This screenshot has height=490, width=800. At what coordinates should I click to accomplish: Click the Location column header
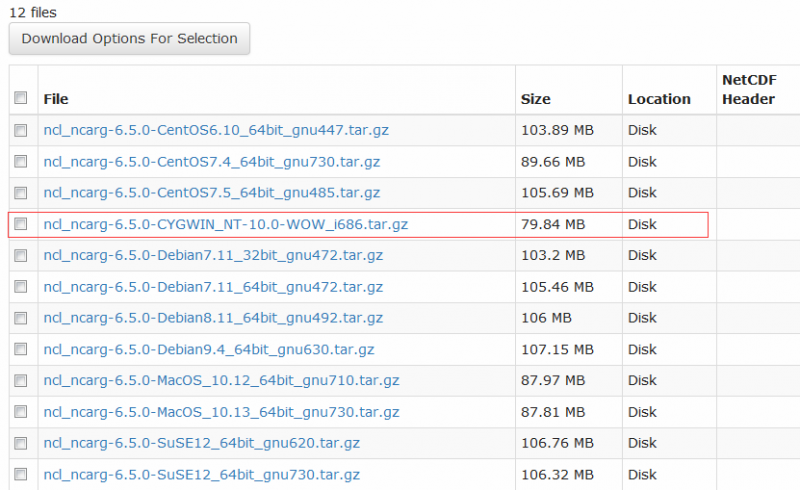pyautogui.click(x=659, y=99)
